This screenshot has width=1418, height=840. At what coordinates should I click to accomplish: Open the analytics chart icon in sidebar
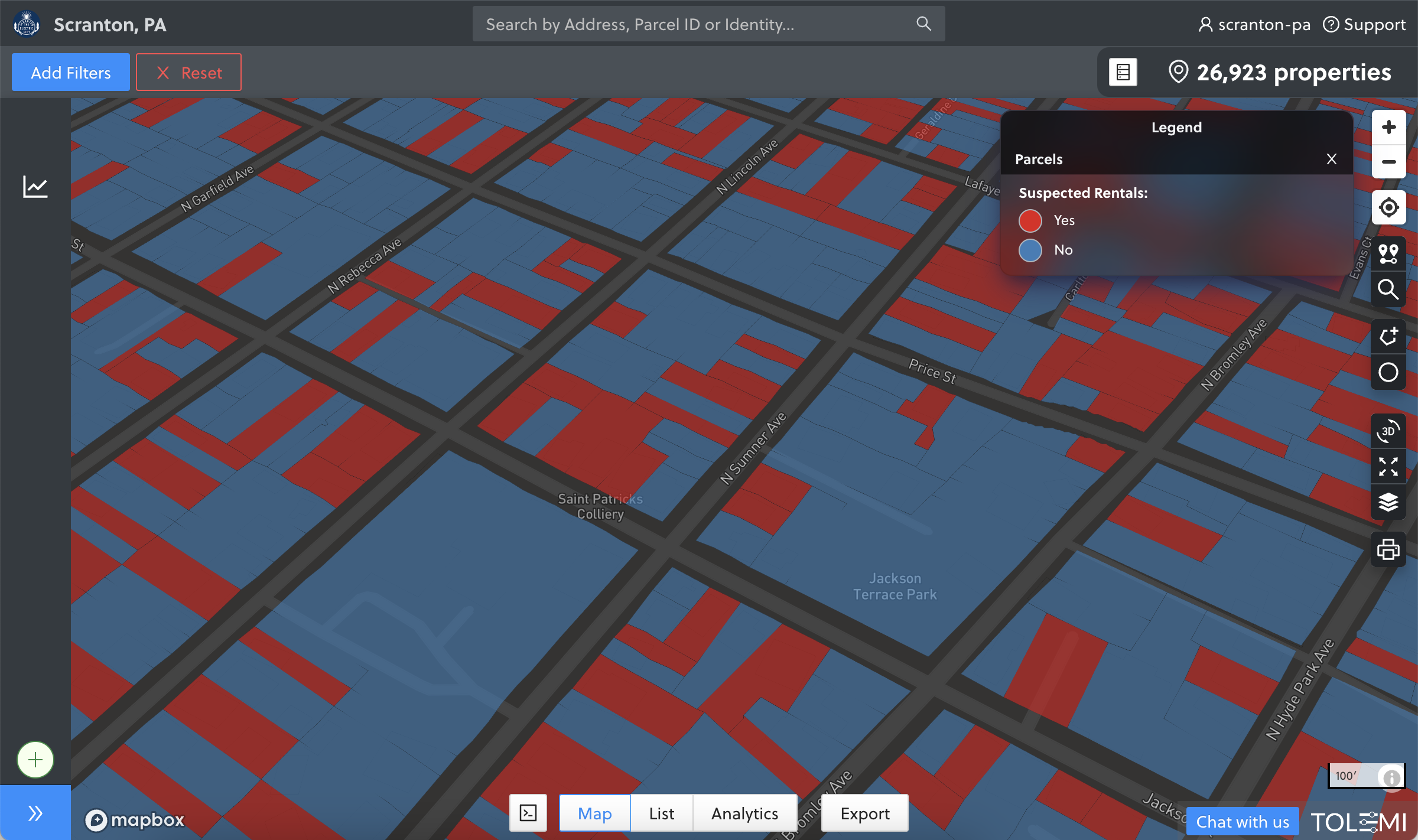click(35, 187)
